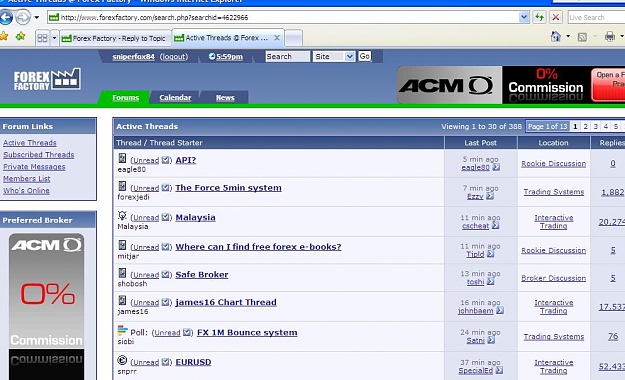Click the post icon beside API? thread
The width and height of the screenshot is (625, 380).
(x=122, y=158)
